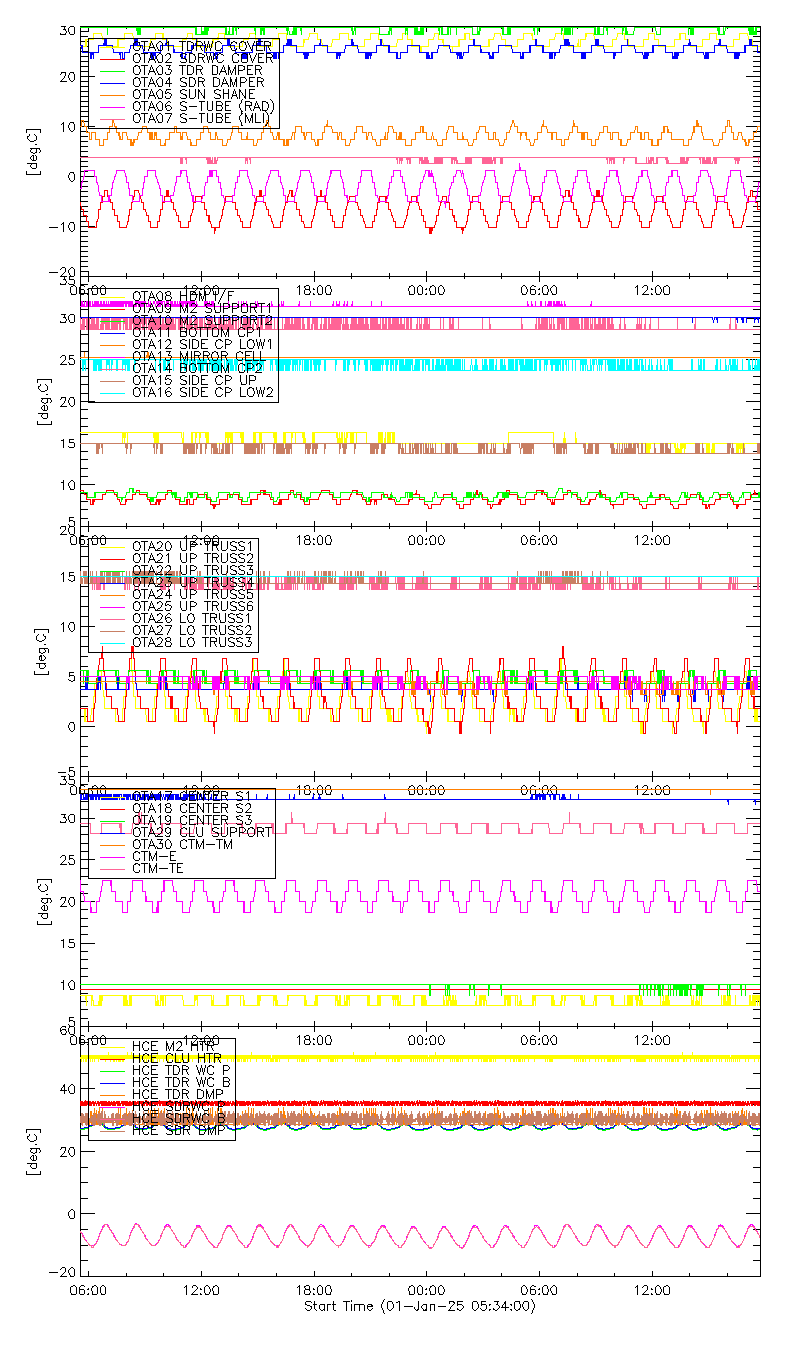Click the 'OTA10 M2 SUPPORT2' legend entry
Viewport: 800px width, 1350px height.
[201, 320]
